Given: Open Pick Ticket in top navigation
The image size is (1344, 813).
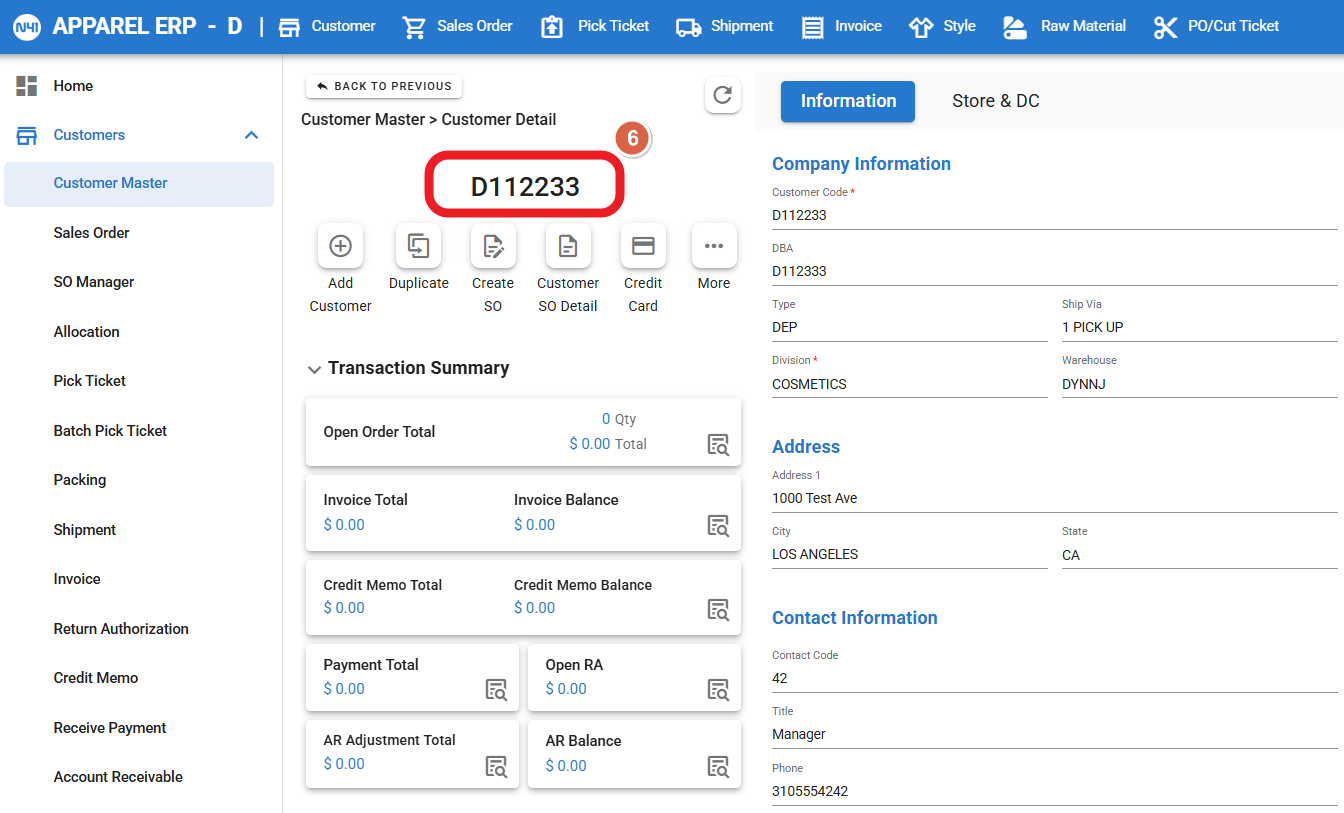Looking at the screenshot, I should click(x=595, y=27).
